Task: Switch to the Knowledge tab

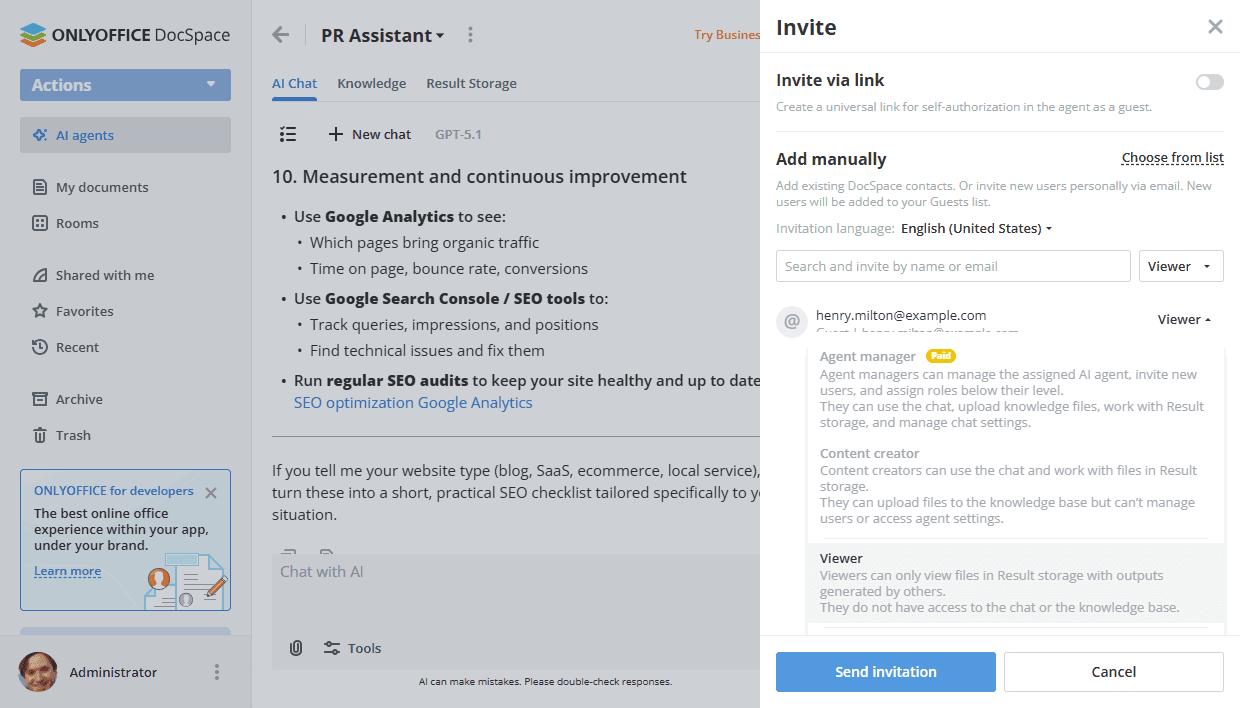Action: coord(371,83)
